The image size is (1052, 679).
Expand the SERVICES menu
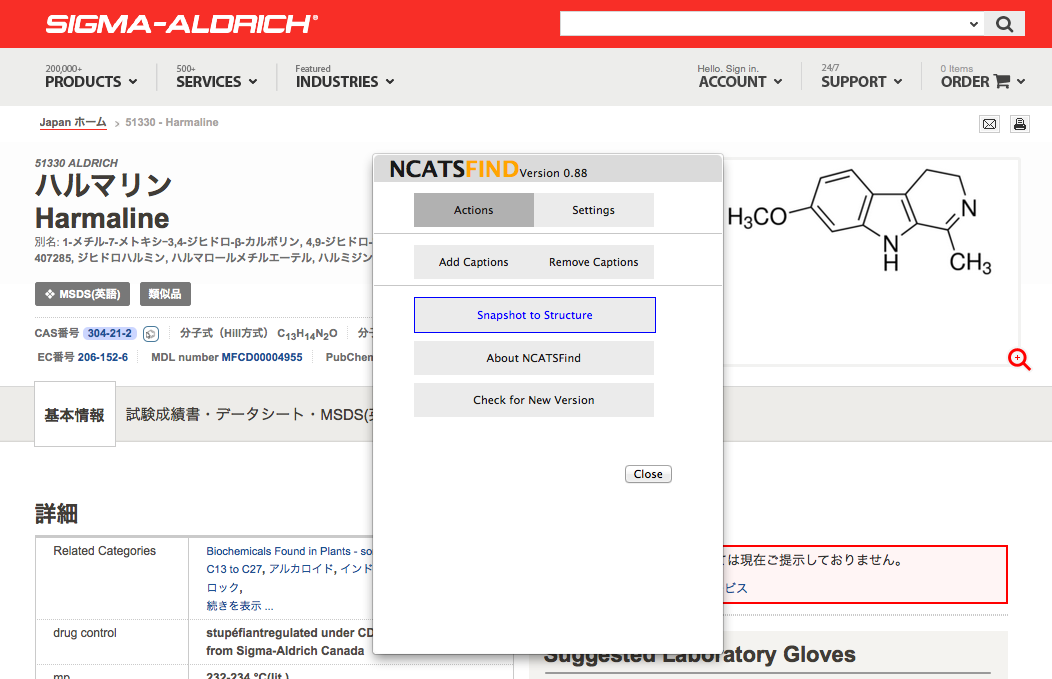[x=217, y=76]
